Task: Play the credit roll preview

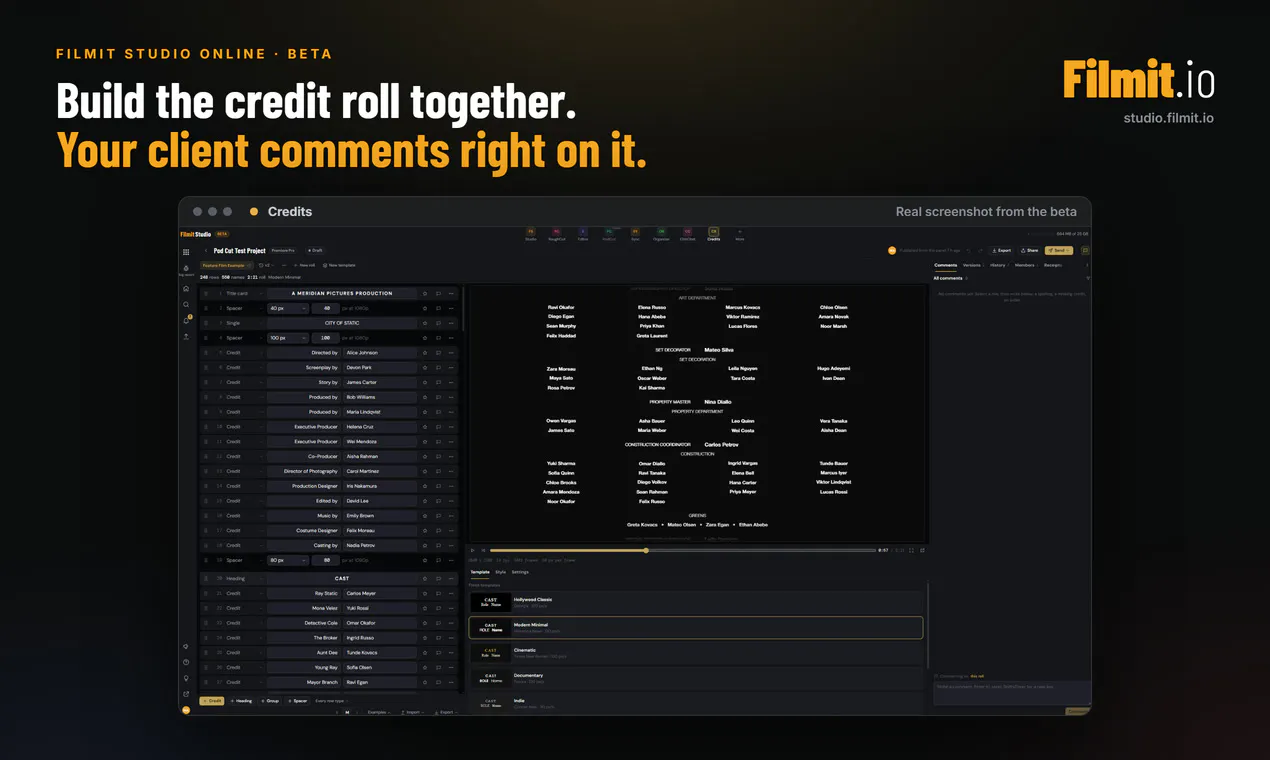Action: [x=473, y=550]
